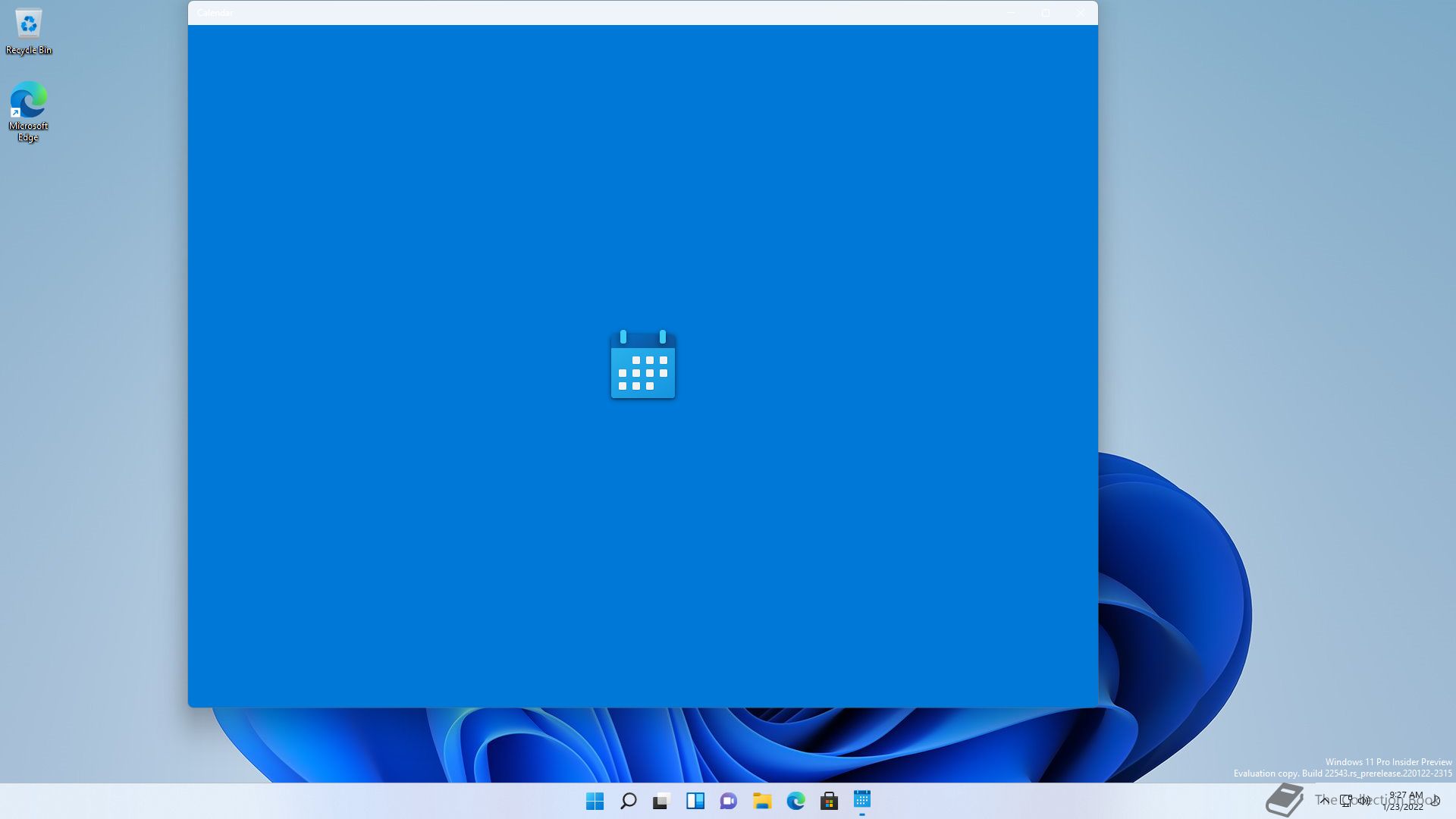Launch Microsoft Edge from the taskbar
The image size is (1456, 819).
[x=795, y=801]
